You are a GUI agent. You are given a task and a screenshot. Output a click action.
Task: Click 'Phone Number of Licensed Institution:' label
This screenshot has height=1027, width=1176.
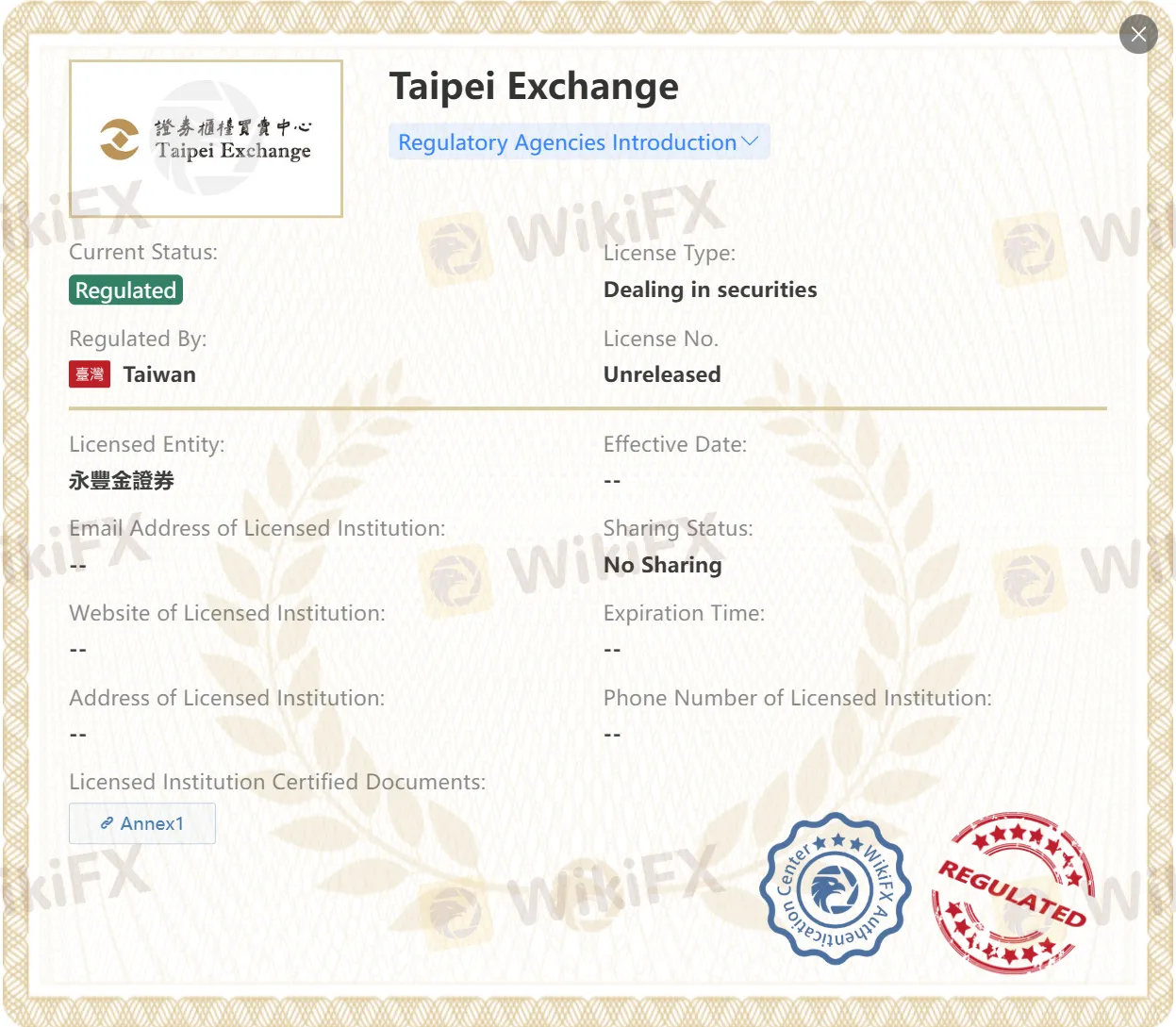point(798,698)
